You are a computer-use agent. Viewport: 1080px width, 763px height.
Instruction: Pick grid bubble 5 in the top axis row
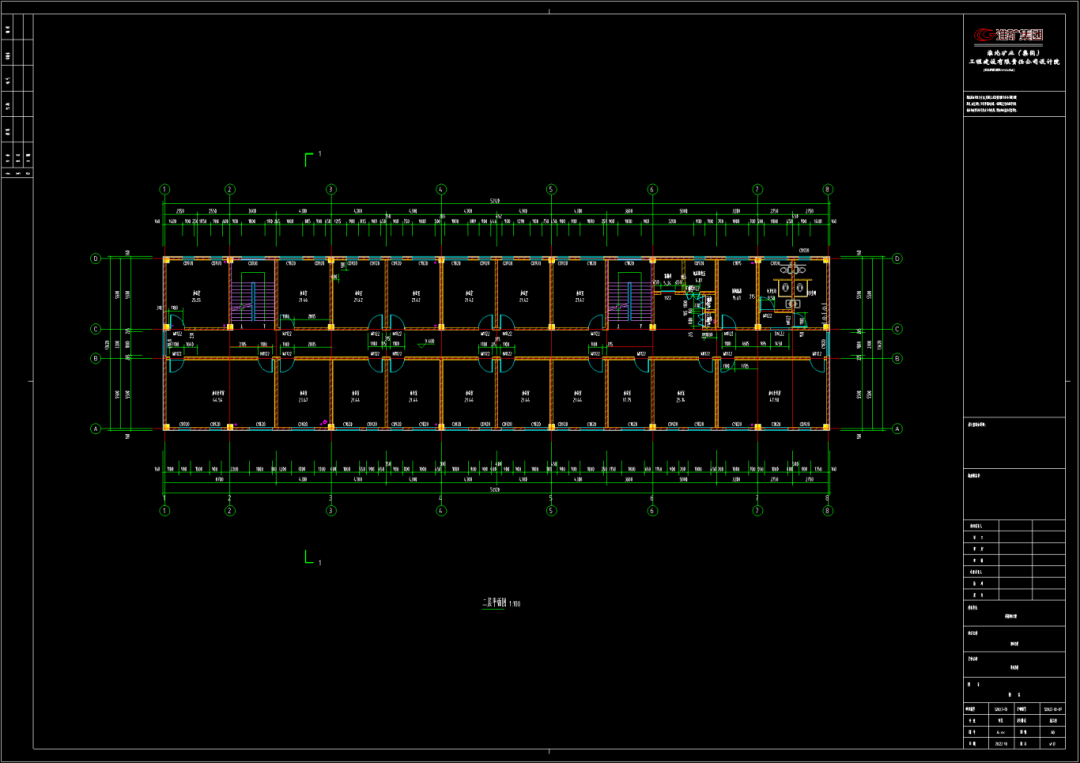550,189
